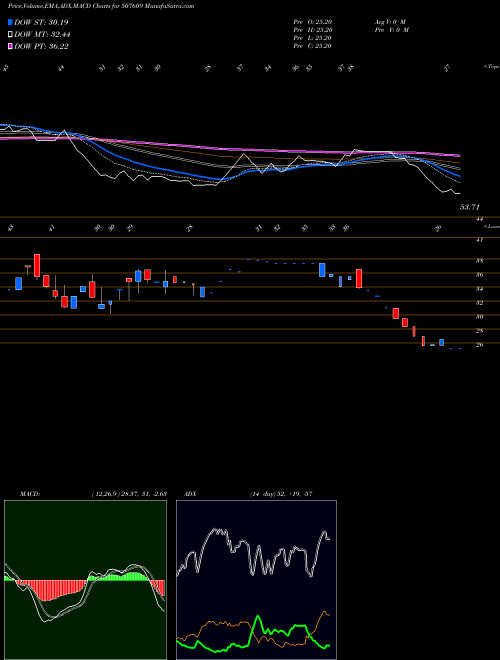Click the 26 price axis label

pos(479,345)
